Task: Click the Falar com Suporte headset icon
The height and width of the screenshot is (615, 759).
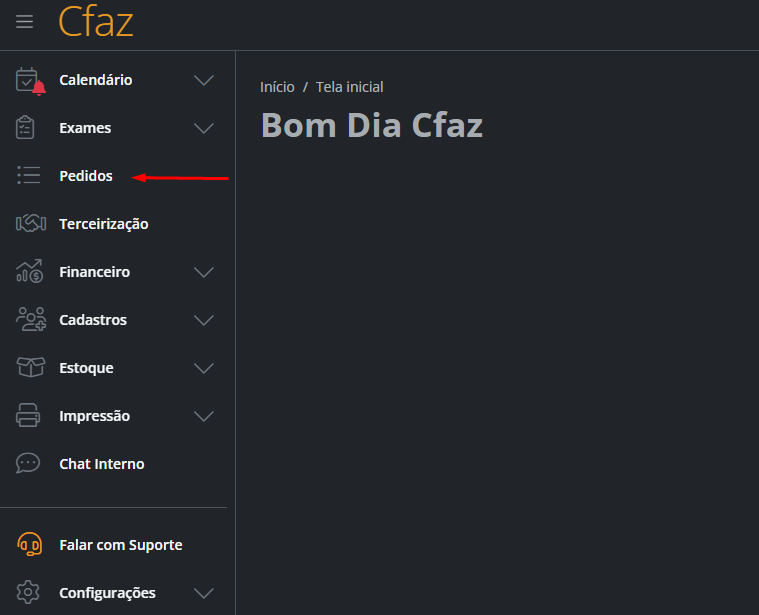Action: 30,544
